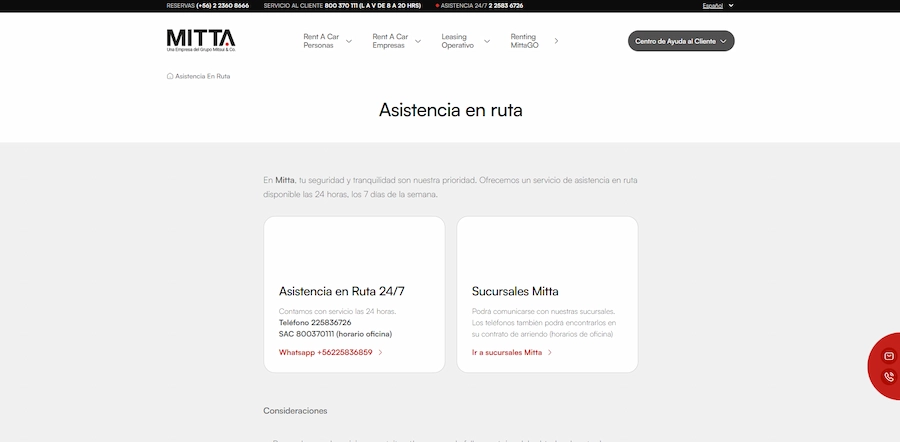Click the home icon in the breadcrumb

coord(170,76)
